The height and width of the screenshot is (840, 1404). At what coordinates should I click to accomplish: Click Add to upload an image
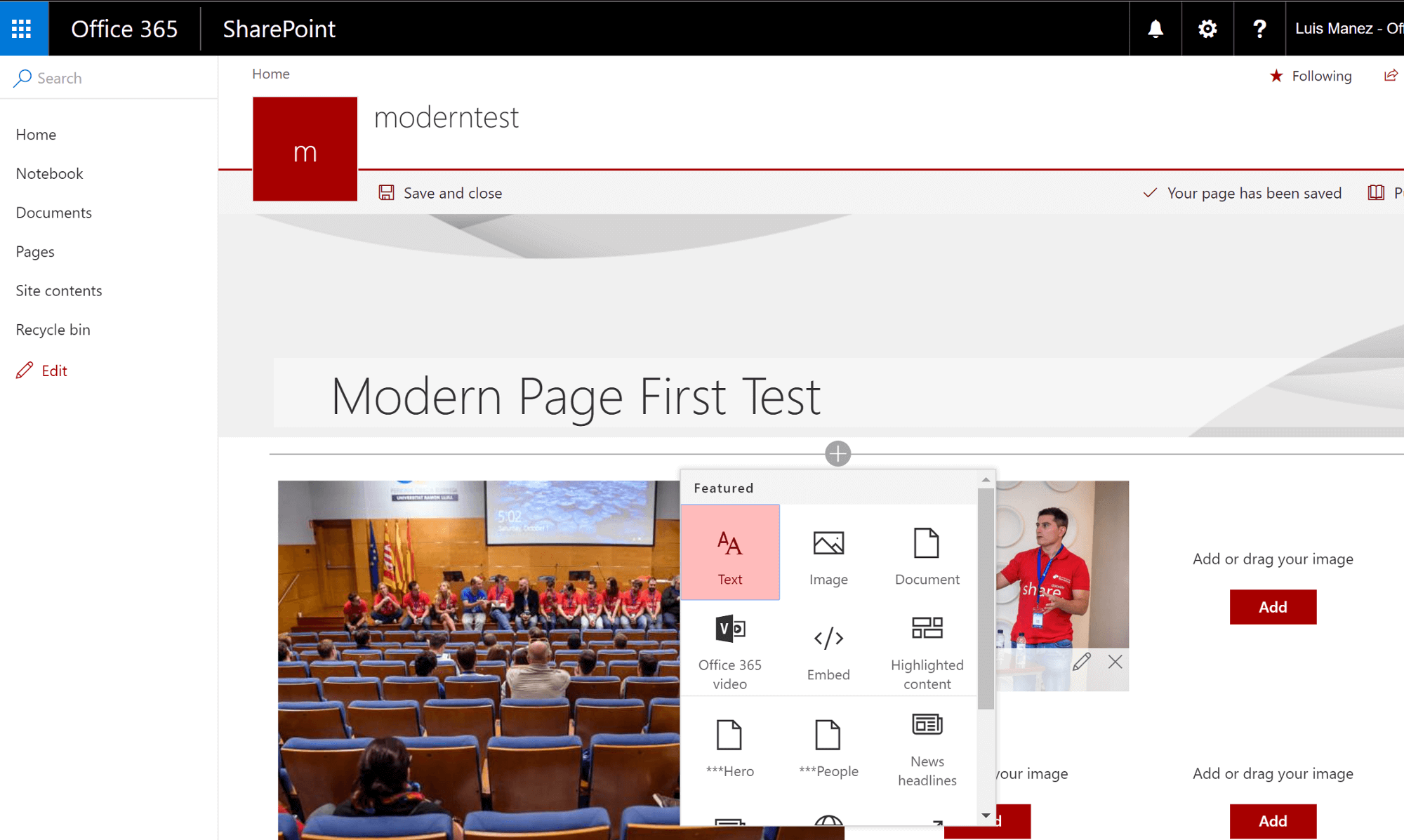(x=1273, y=606)
